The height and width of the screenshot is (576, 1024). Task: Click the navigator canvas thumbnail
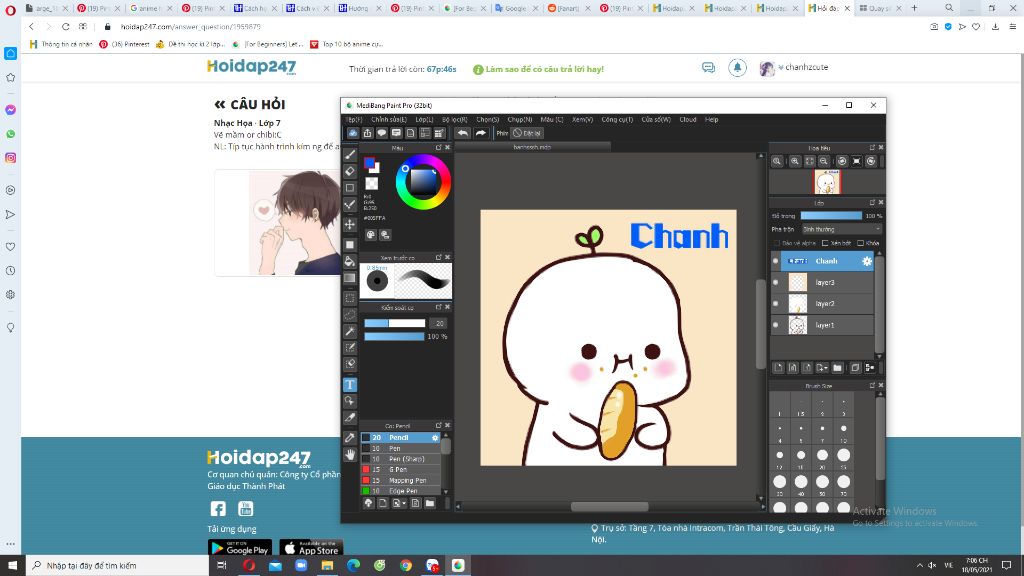pos(827,182)
